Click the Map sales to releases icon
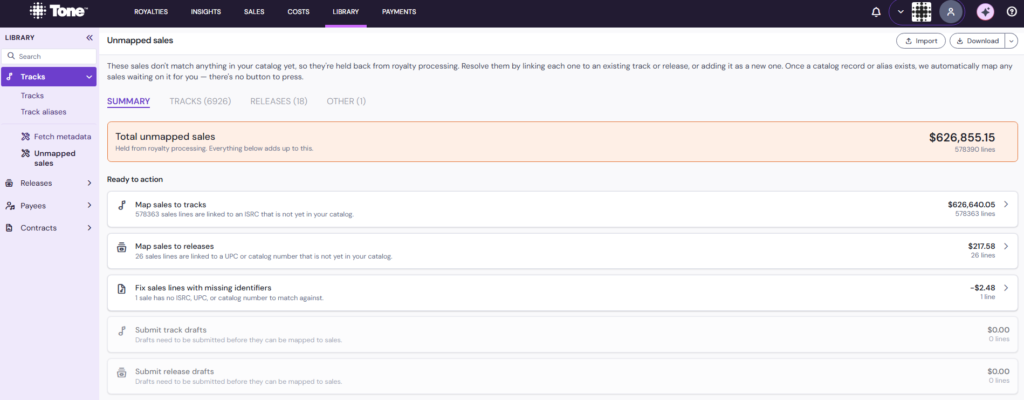 tap(121, 248)
